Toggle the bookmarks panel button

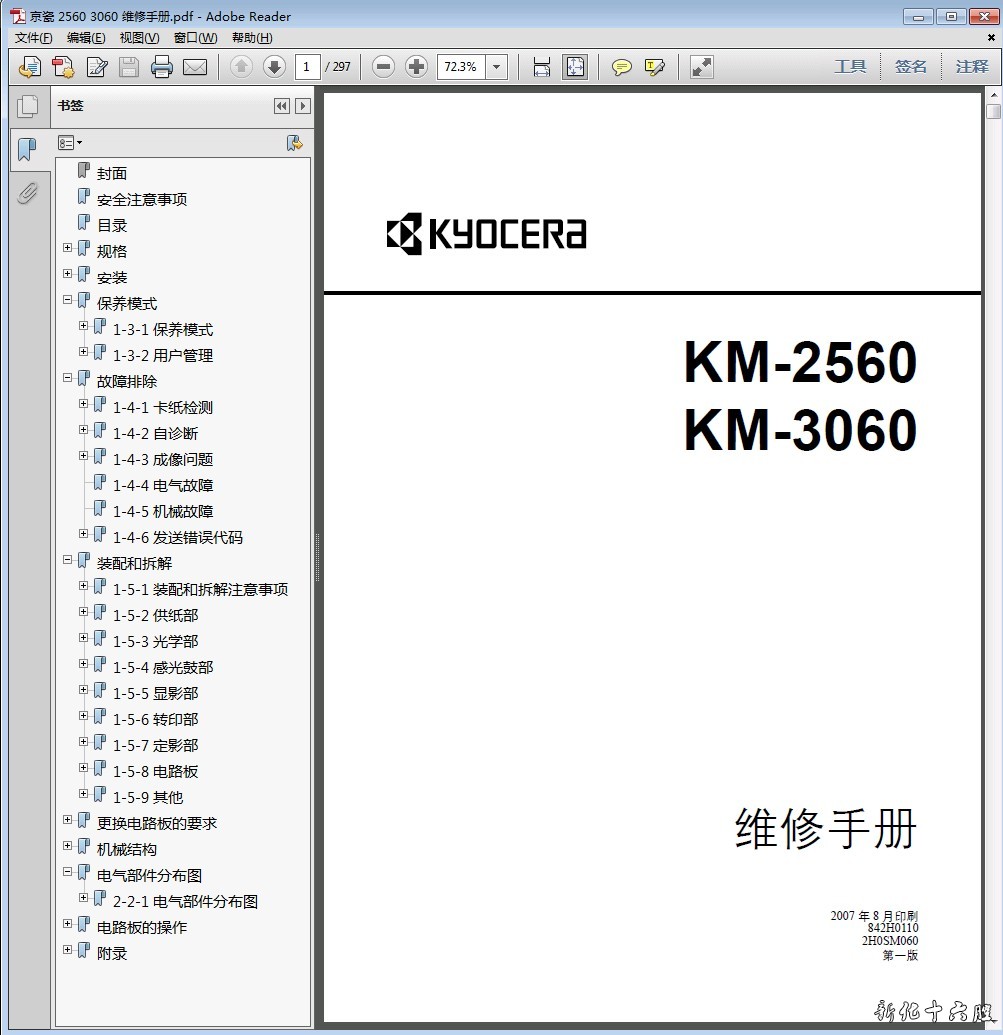28,150
